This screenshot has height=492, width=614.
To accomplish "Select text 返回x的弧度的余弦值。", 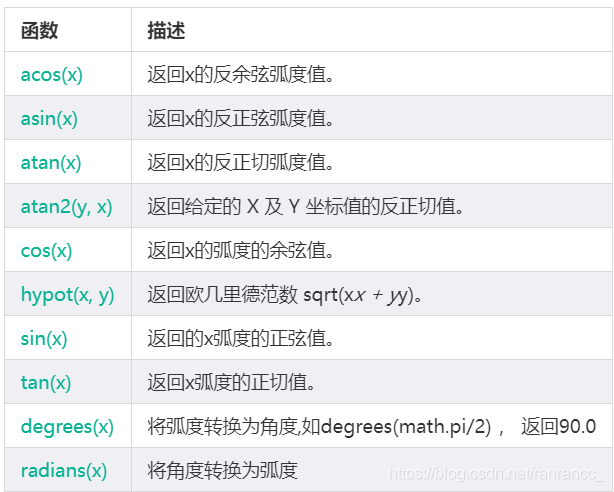I will [240, 250].
